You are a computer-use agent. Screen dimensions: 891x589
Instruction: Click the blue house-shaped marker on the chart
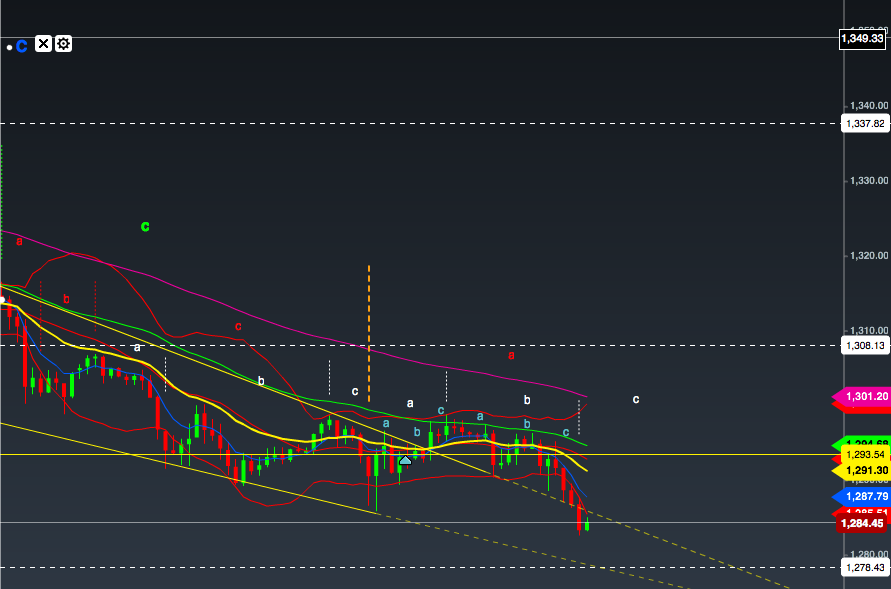click(x=405, y=460)
